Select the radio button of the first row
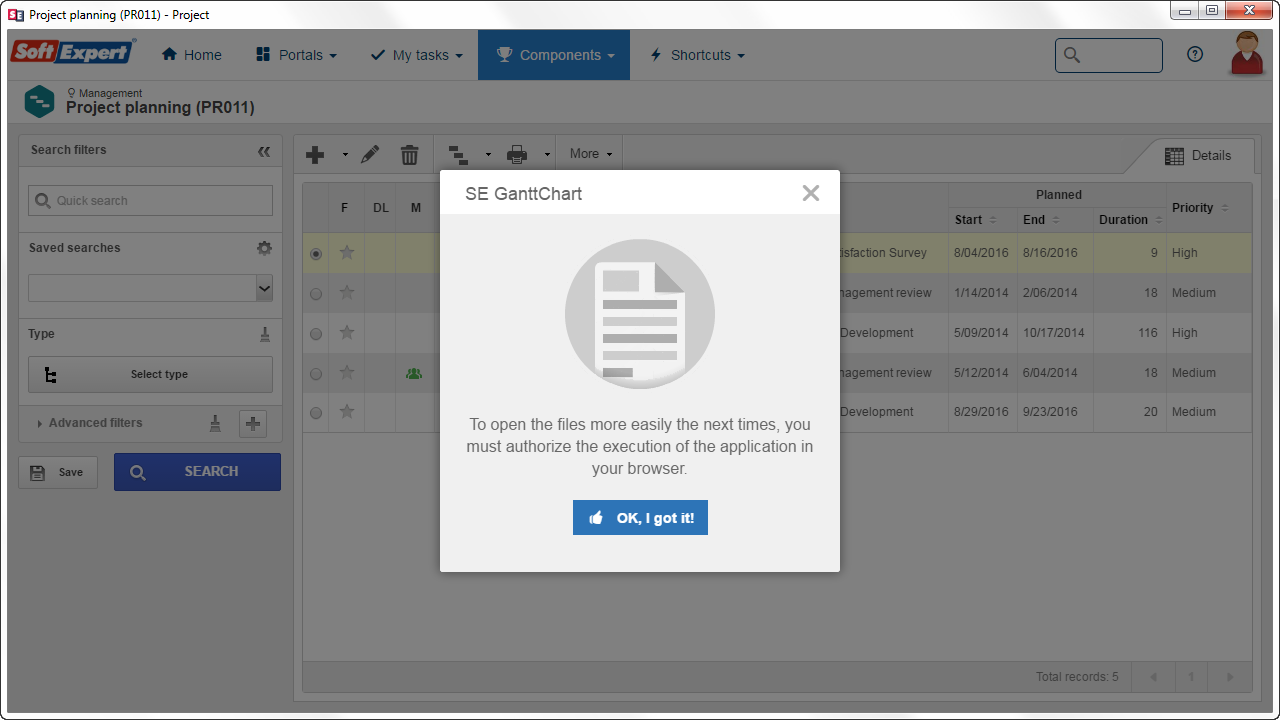This screenshot has height=720, width=1280. click(316, 254)
